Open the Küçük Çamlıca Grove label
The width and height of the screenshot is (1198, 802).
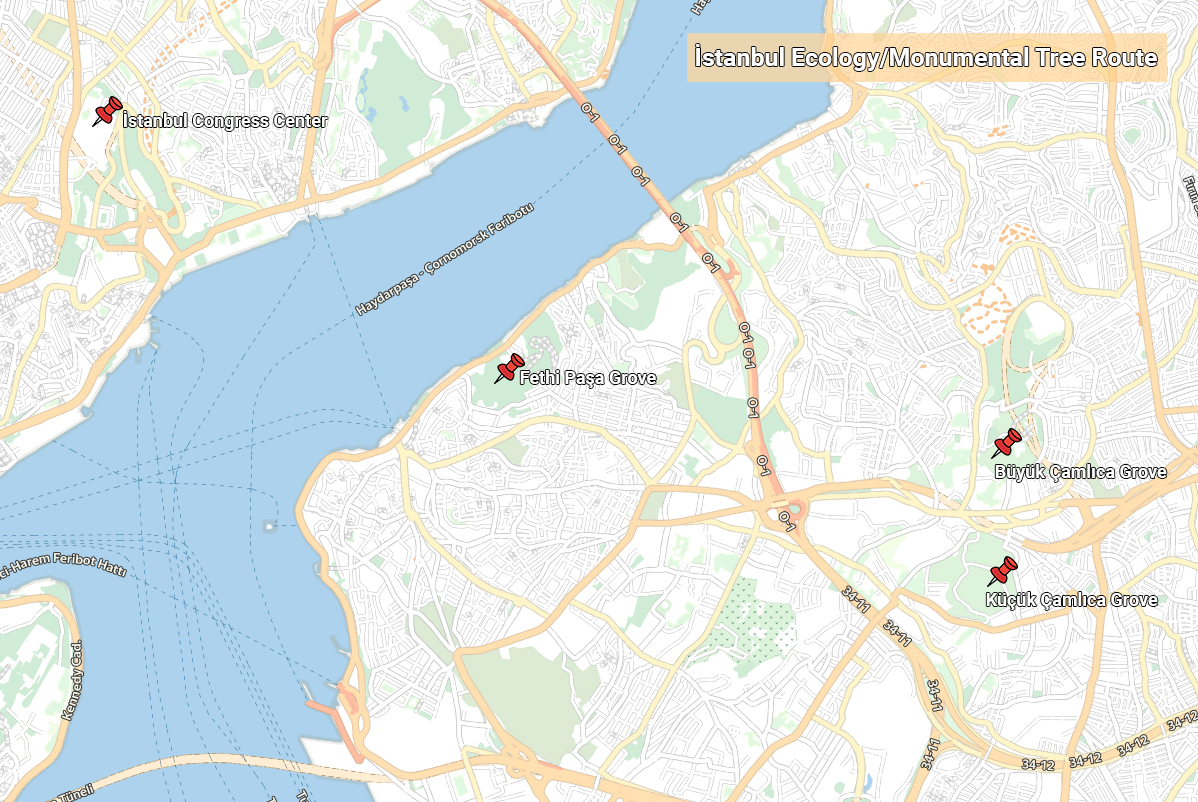pyautogui.click(x=1071, y=600)
